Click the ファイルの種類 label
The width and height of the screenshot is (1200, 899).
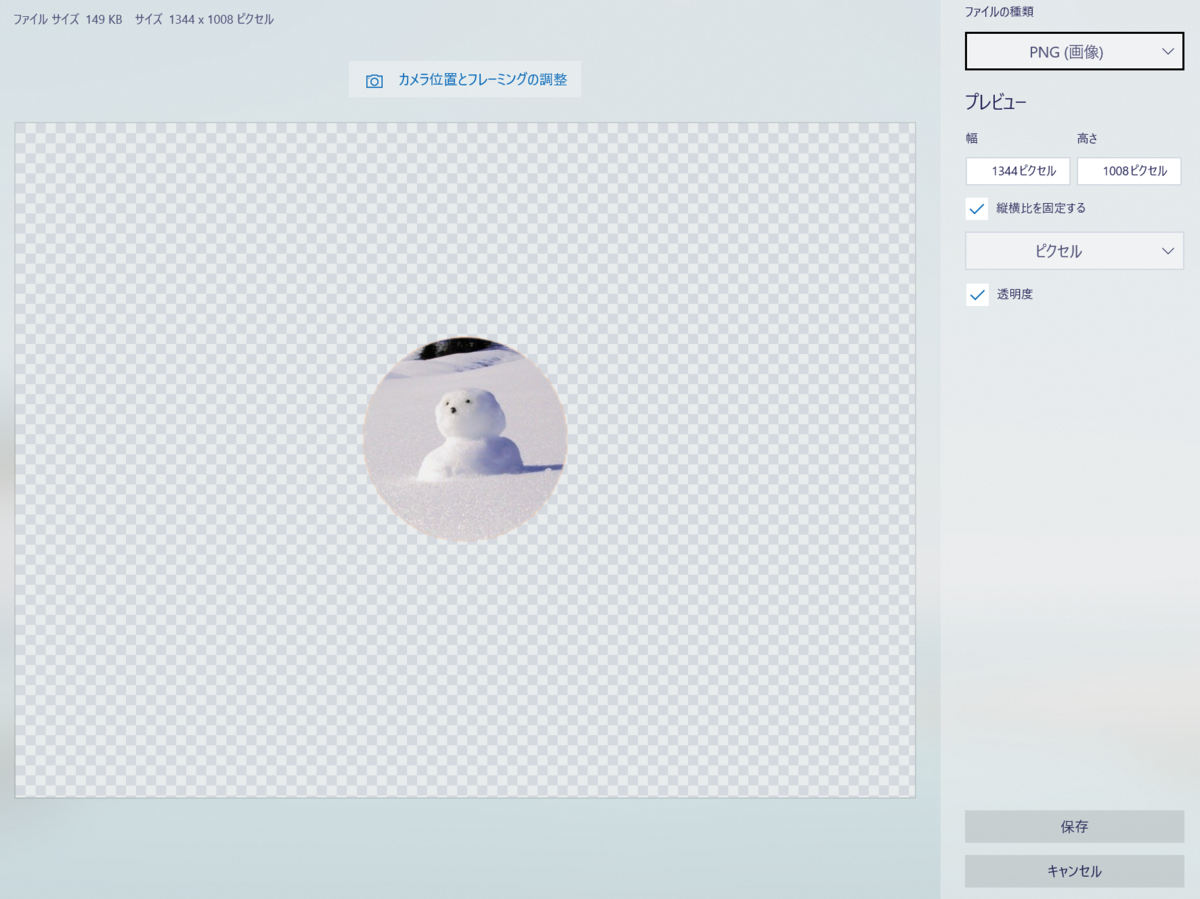[x=999, y=12]
